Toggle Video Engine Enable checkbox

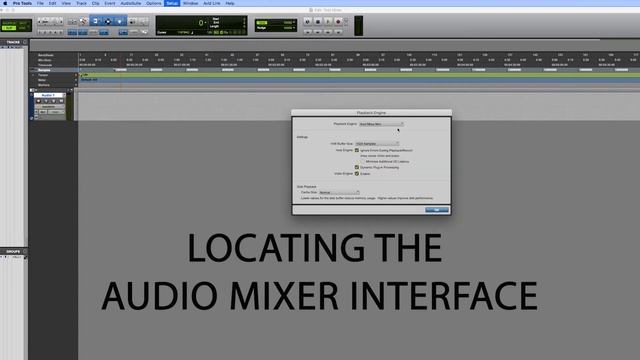(357, 173)
